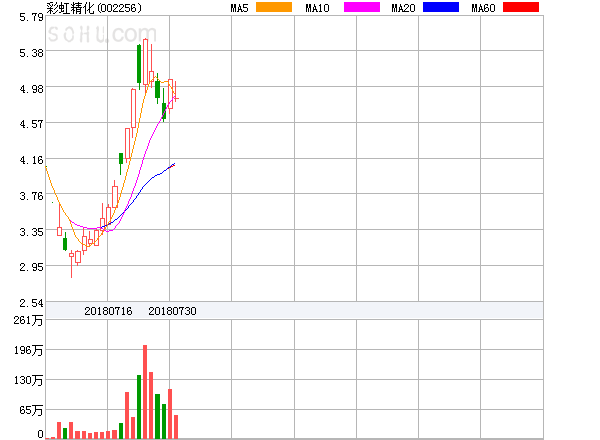Viewport: 600px width, 440px height.
Task: Click the orange MA5 legend swatch
Action: (x=274, y=7)
